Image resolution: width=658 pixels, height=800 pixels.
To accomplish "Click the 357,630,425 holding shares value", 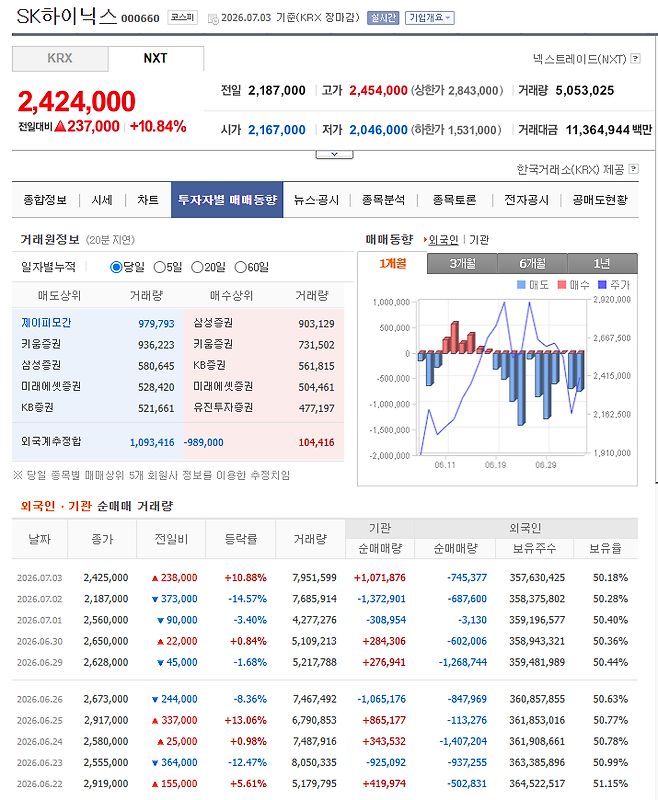I will click(537, 578).
